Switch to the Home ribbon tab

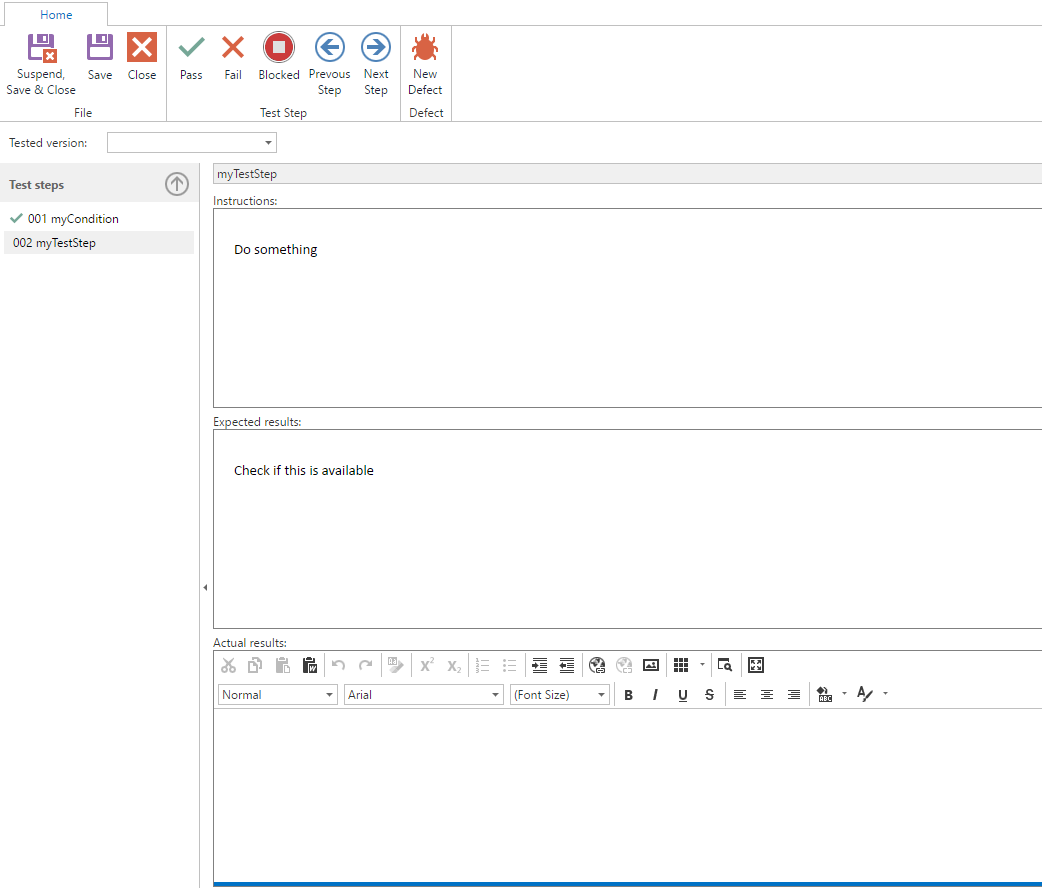tap(56, 15)
